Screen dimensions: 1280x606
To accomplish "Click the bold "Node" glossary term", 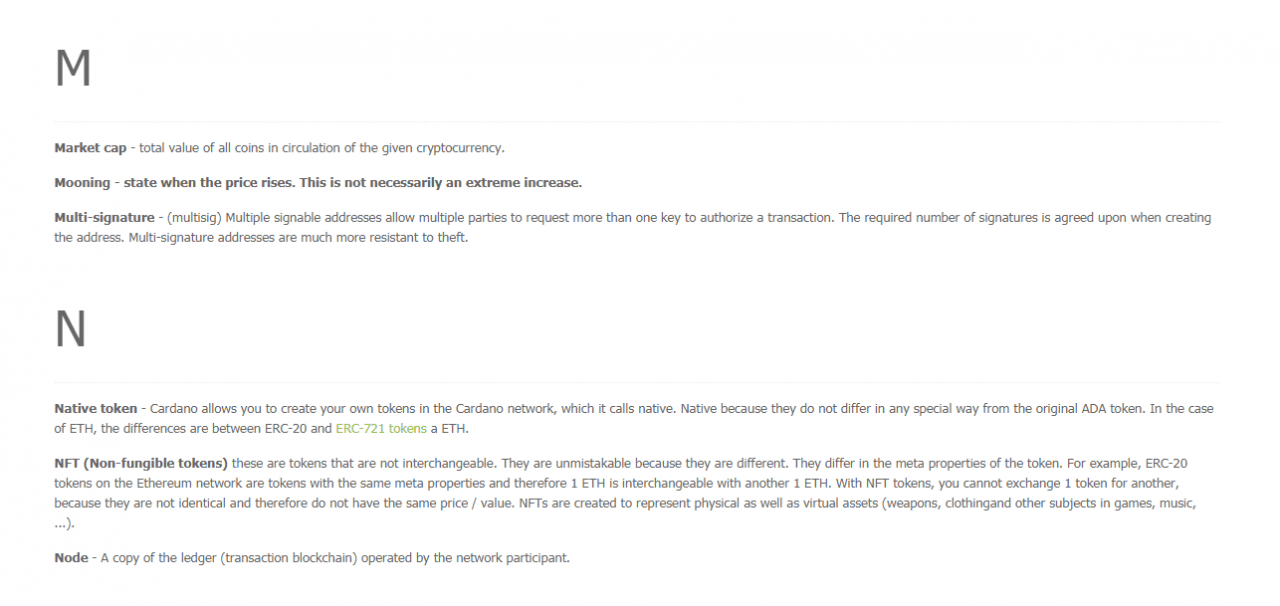I will coord(70,558).
